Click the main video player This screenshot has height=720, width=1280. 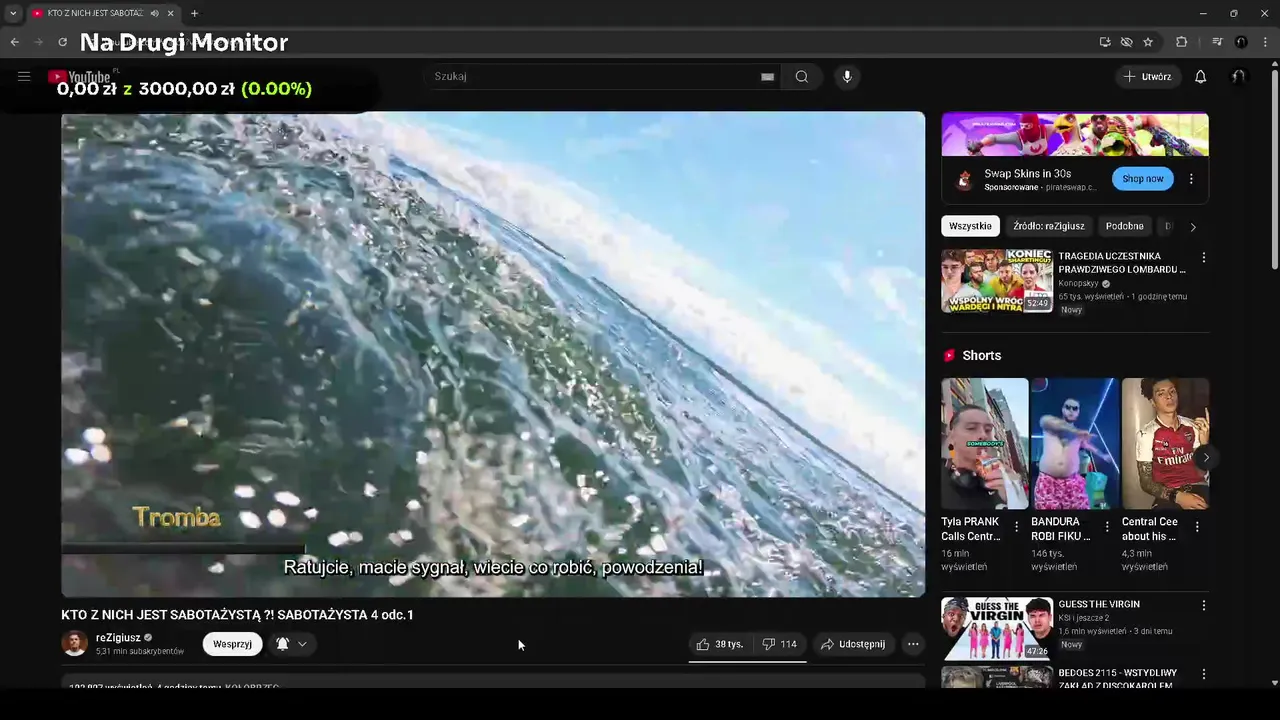click(493, 354)
